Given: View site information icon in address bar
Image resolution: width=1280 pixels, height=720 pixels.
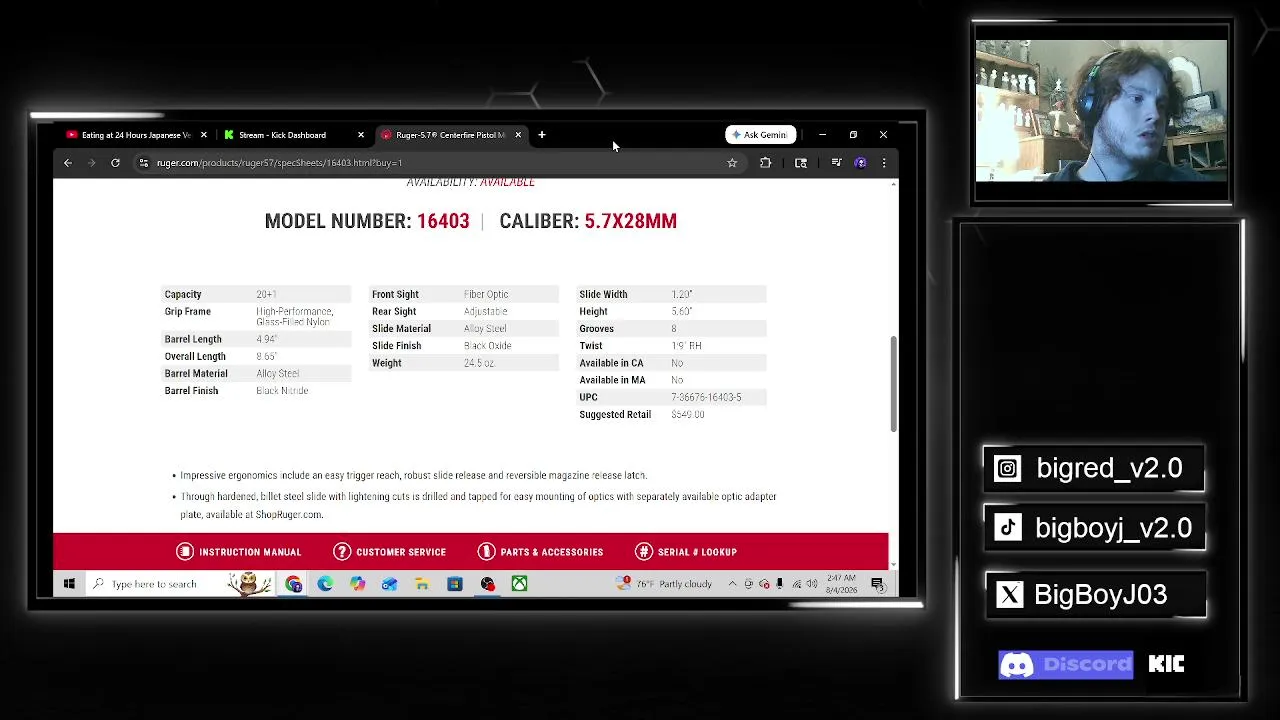Looking at the screenshot, I should click(144, 163).
